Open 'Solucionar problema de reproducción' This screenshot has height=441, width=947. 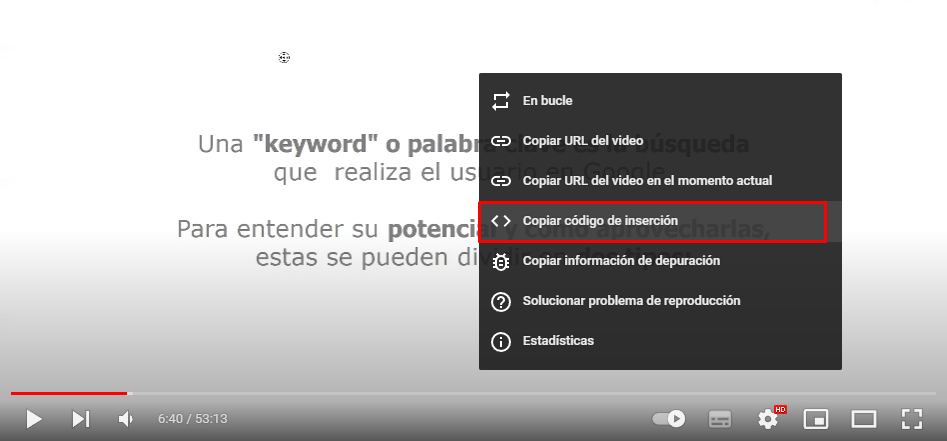tap(631, 301)
